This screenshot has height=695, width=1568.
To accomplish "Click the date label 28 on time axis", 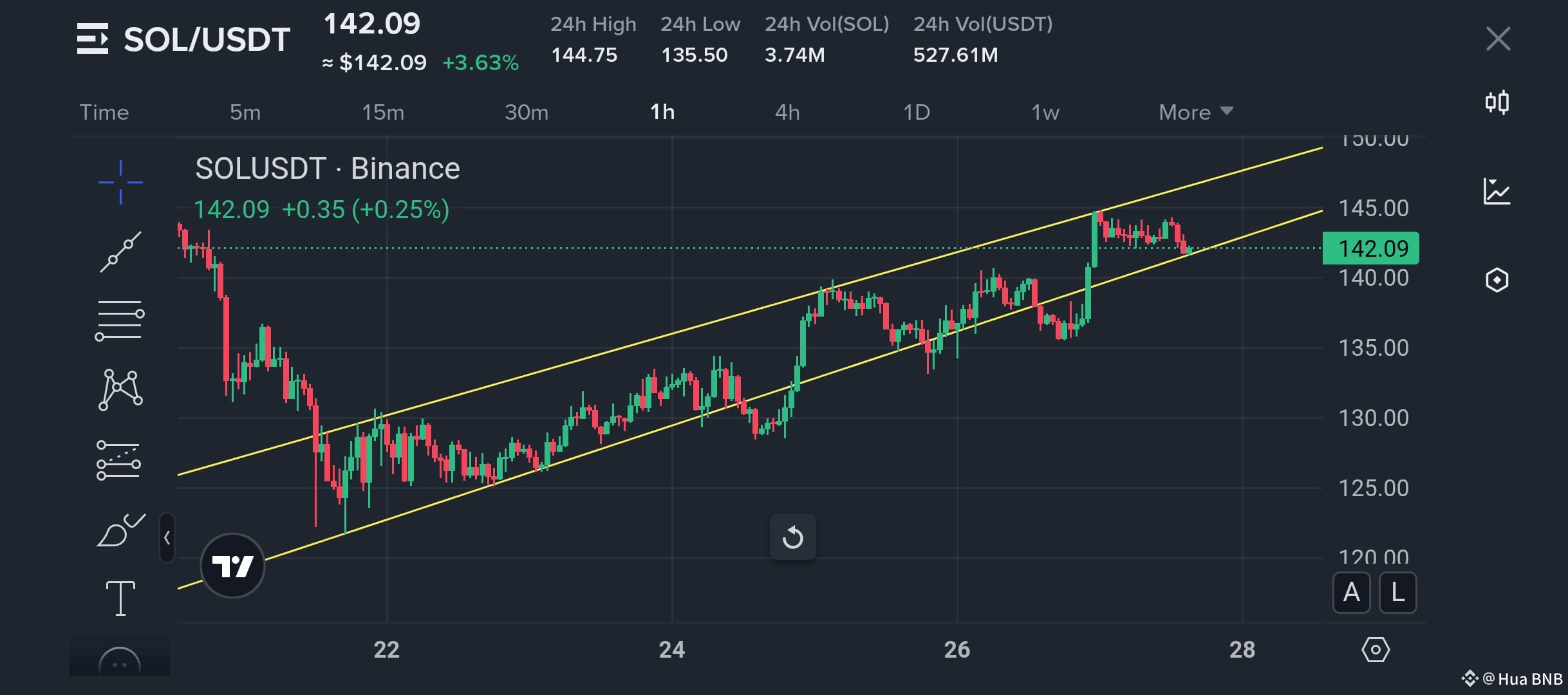I will coord(1242,649).
